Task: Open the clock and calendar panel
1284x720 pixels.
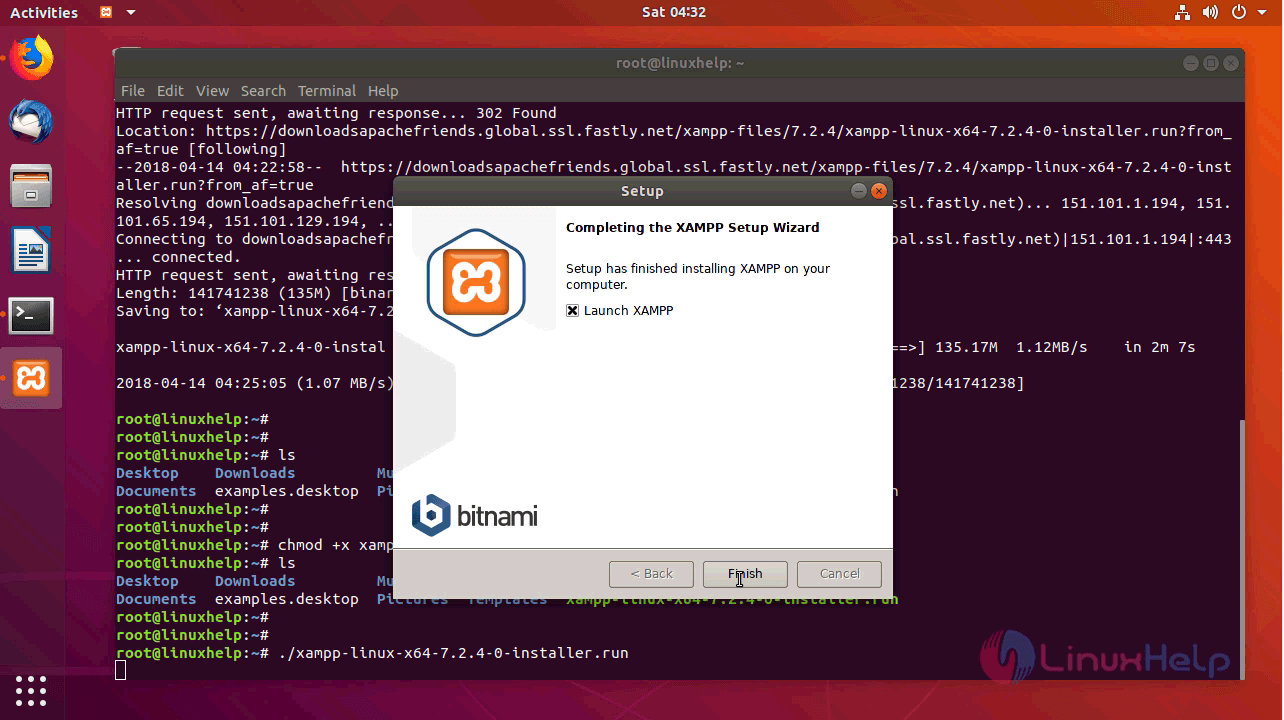Action: pyautogui.click(x=673, y=13)
